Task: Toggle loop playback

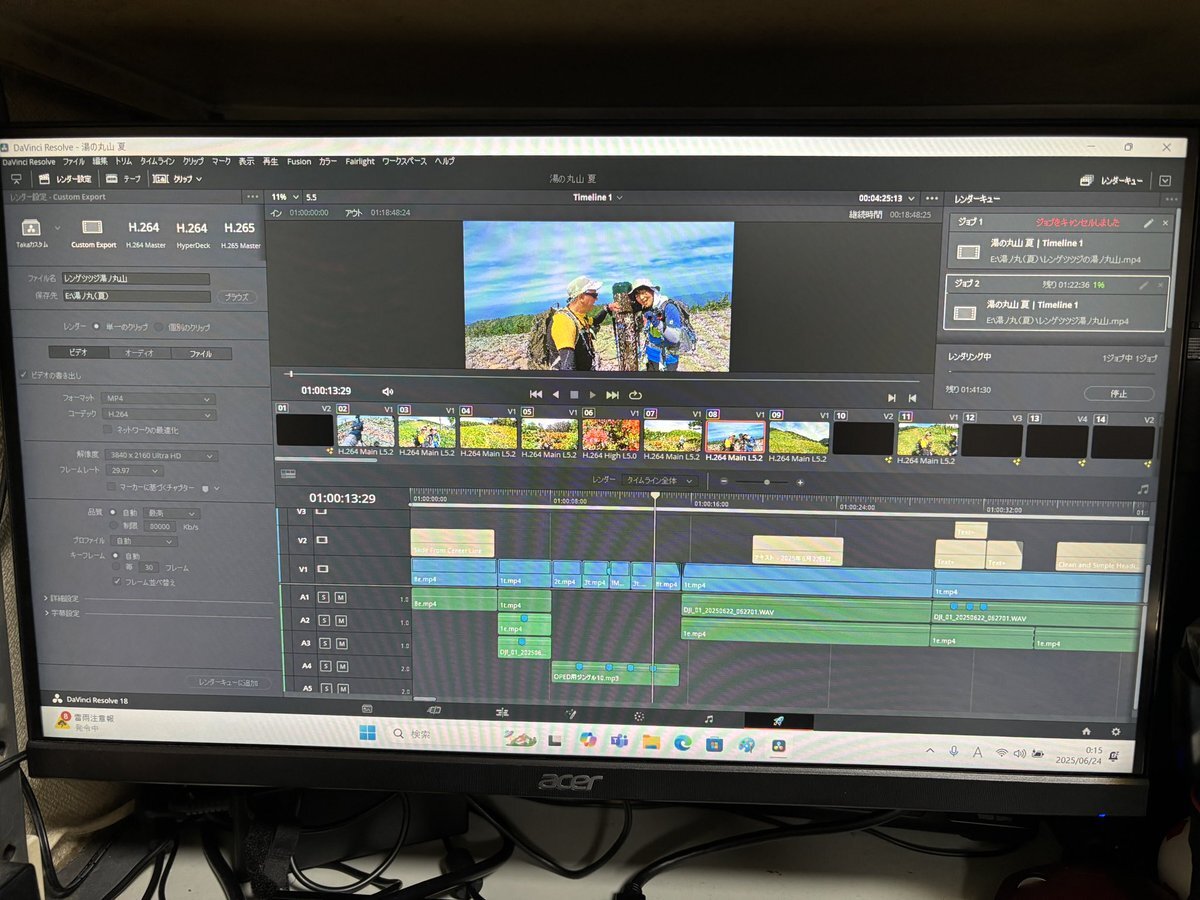Action: coord(635,395)
